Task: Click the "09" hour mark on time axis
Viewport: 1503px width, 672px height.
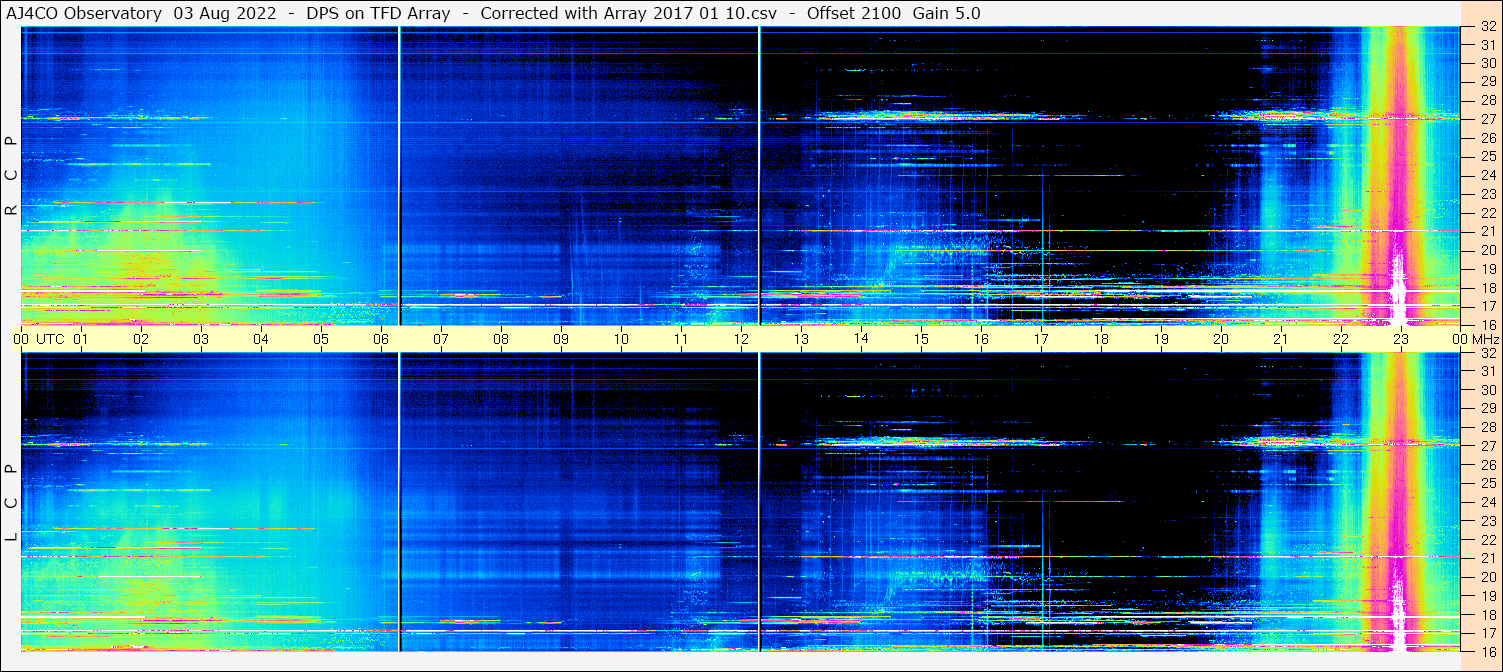Action: tap(561, 339)
